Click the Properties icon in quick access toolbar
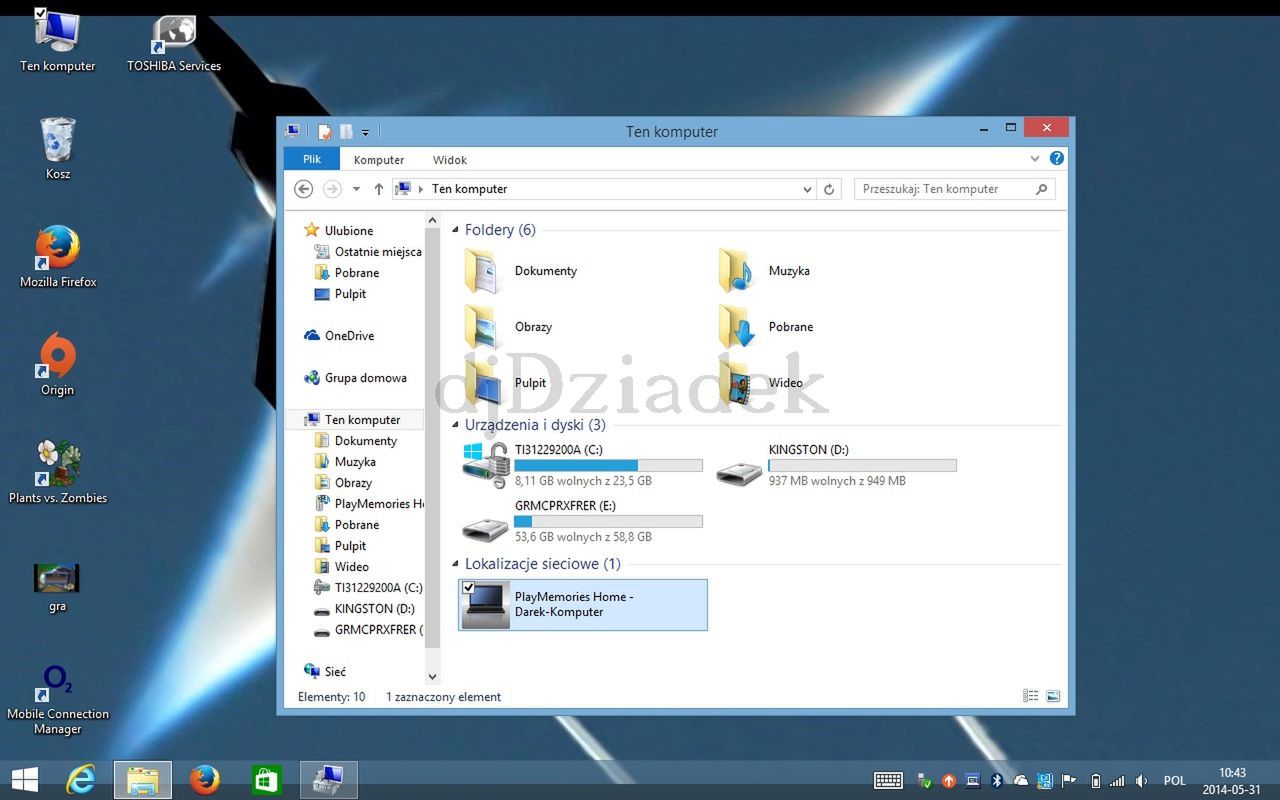Viewport: 1280px width, 800px height. coord(325,131)
